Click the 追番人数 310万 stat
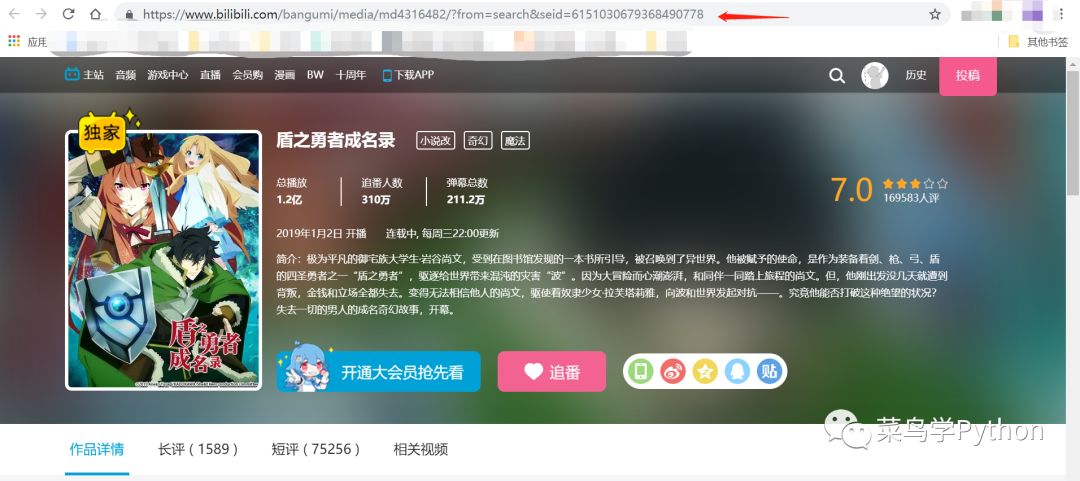 [382, 191]
